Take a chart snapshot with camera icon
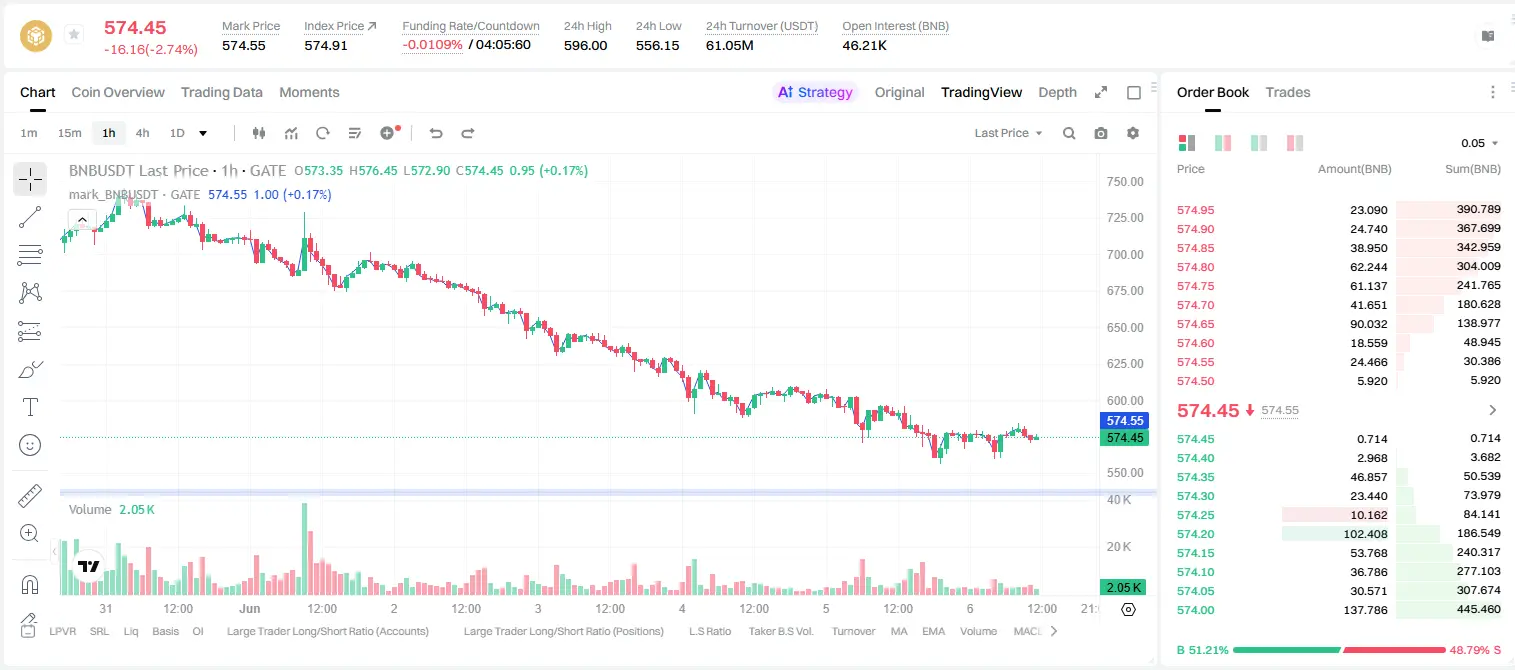 click(x=1101, y=133)
